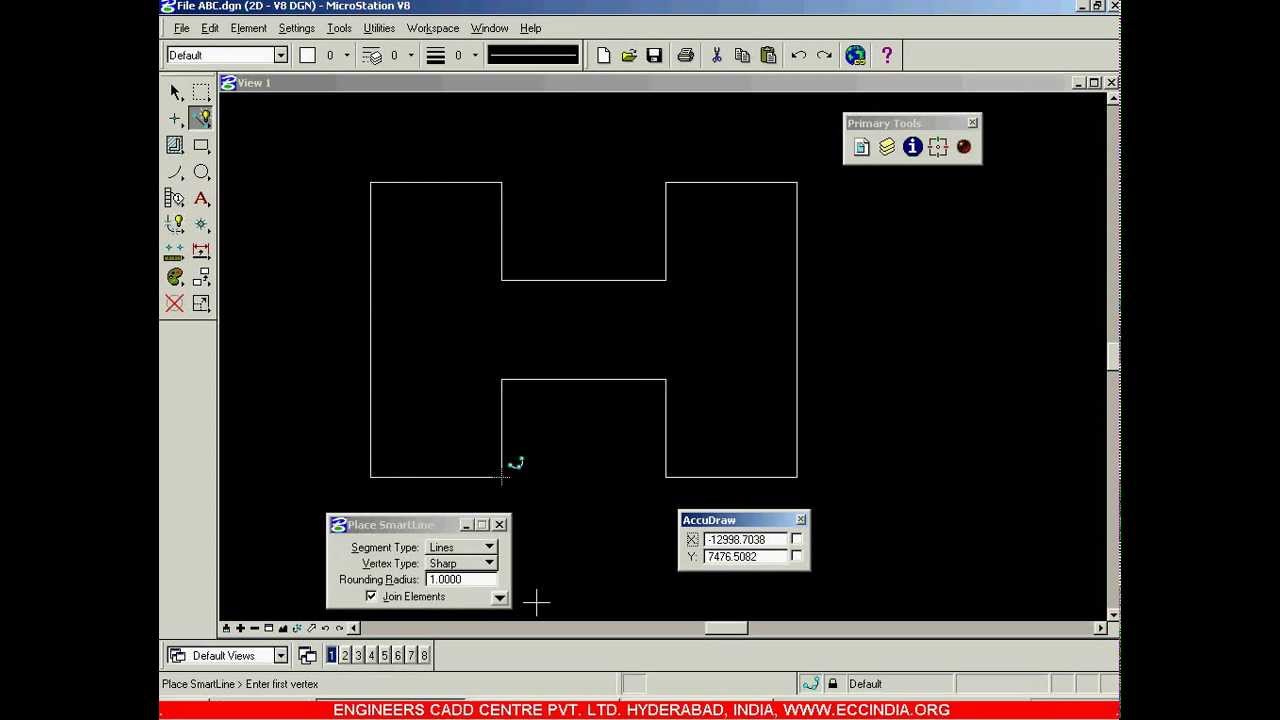Image resolution: width=1280 pixels, height=720 pixels.
Task: Open the view groups dialog icon
Action: (x=307, y=656)
